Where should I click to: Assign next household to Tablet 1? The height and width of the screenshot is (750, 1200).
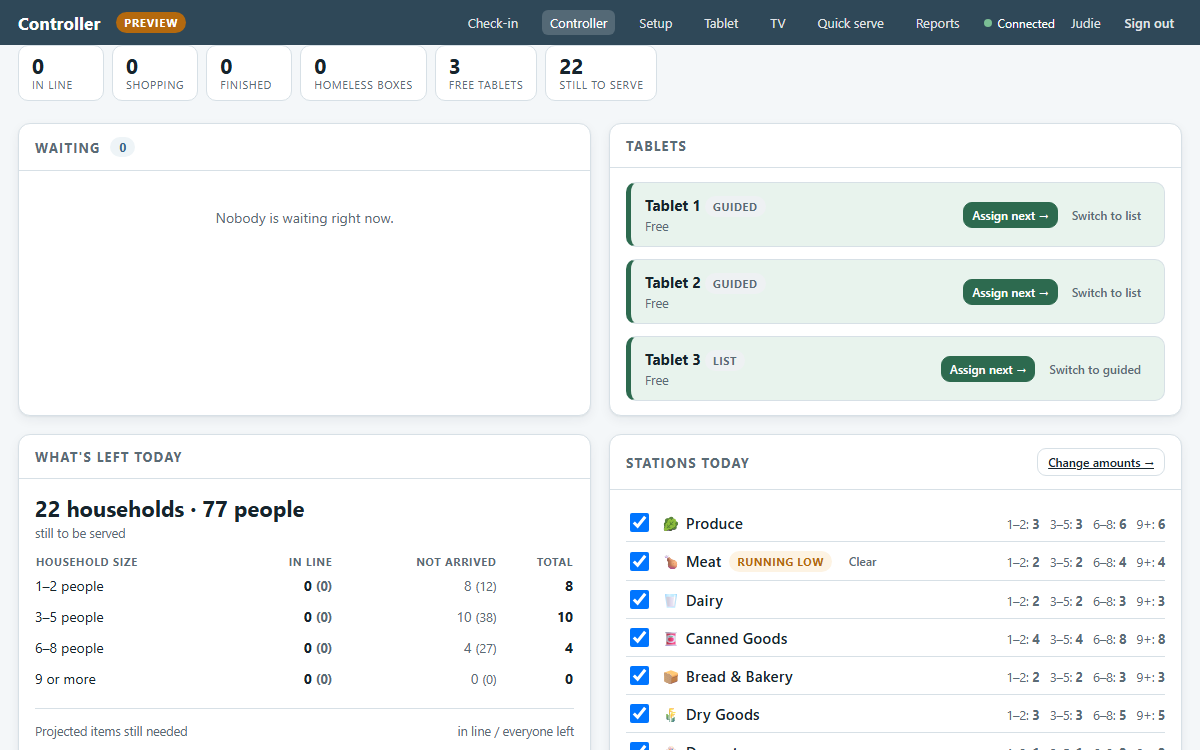click(1010, 215)
